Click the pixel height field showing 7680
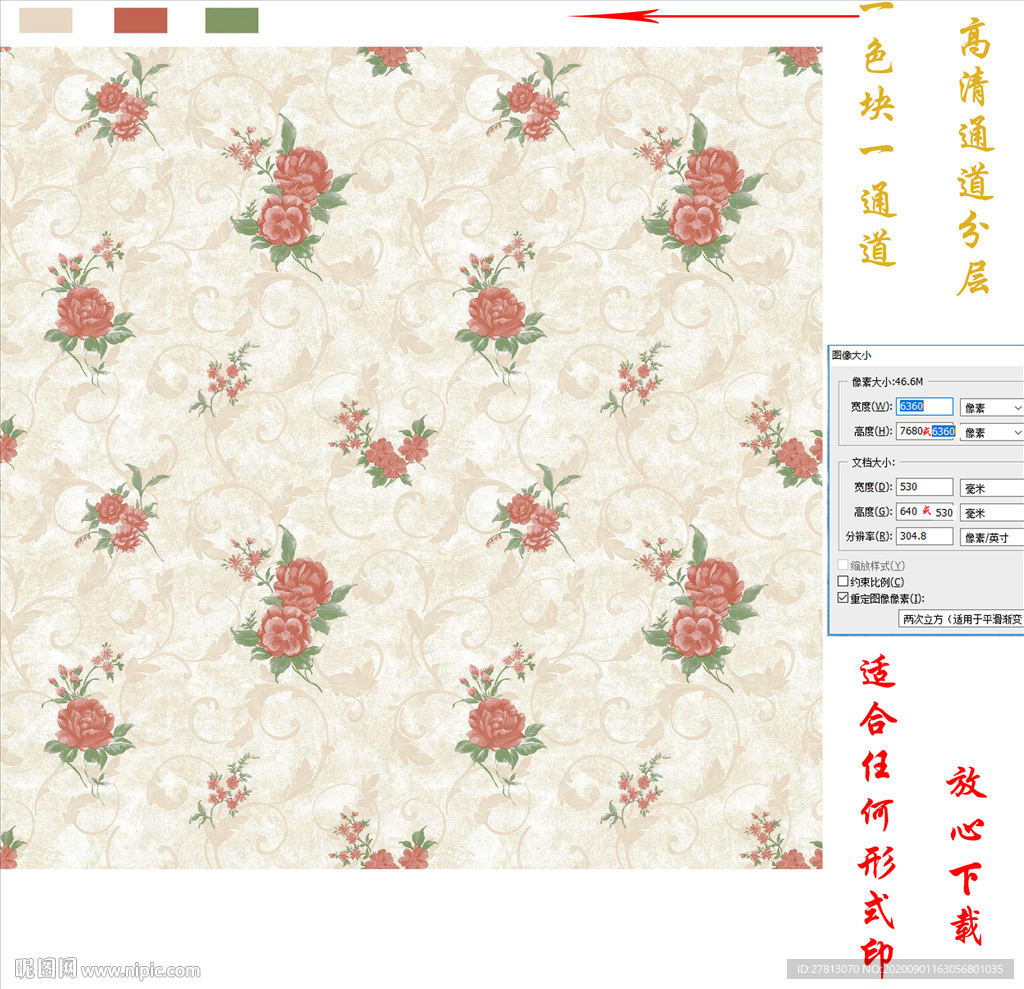 (x=925, y=431)
